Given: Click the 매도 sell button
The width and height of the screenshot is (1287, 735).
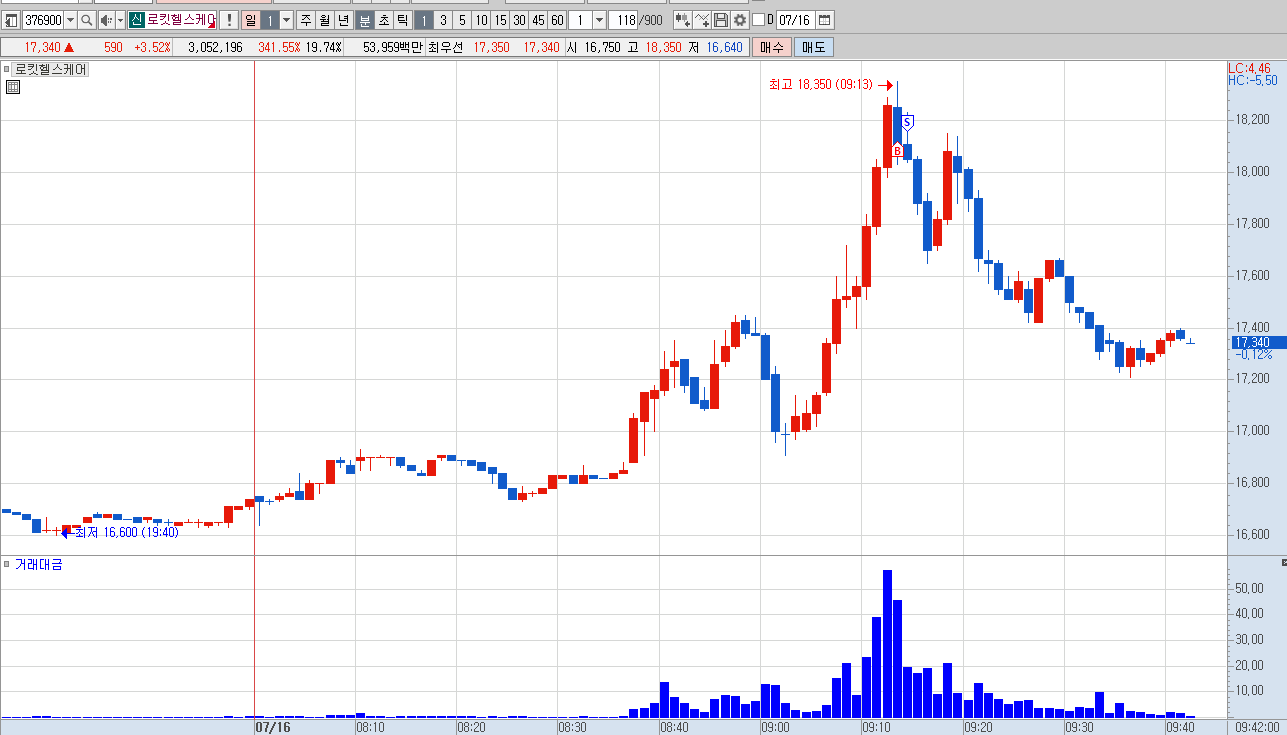Looking at the screenshot, I should pyautogui.click(x=814, y=47).
